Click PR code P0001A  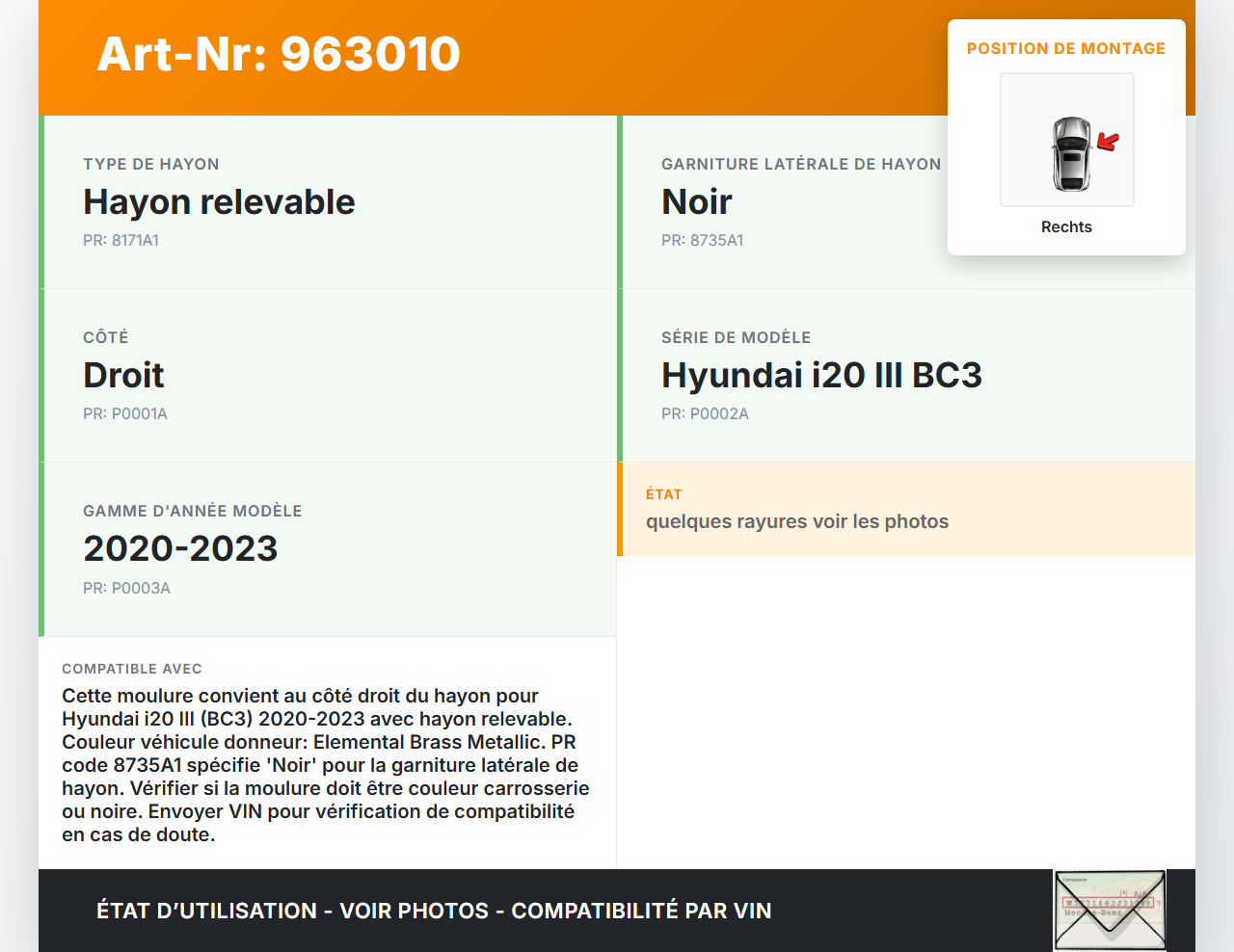coord(125,414)
